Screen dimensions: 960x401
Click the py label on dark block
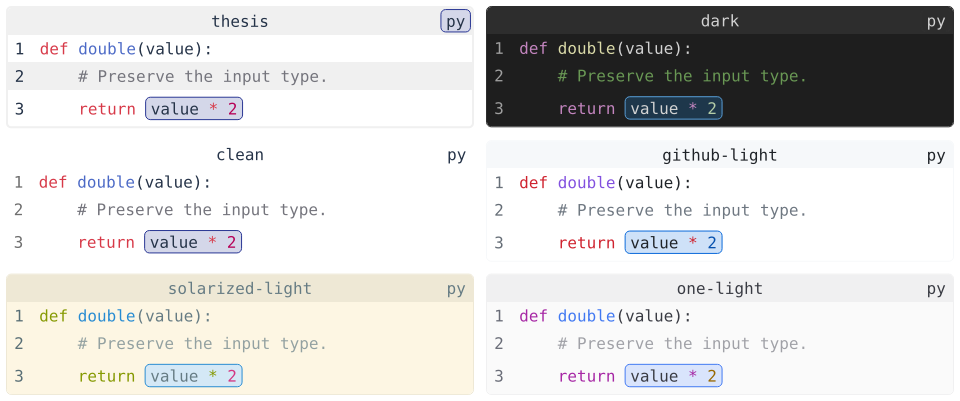[x=936, y=21]
